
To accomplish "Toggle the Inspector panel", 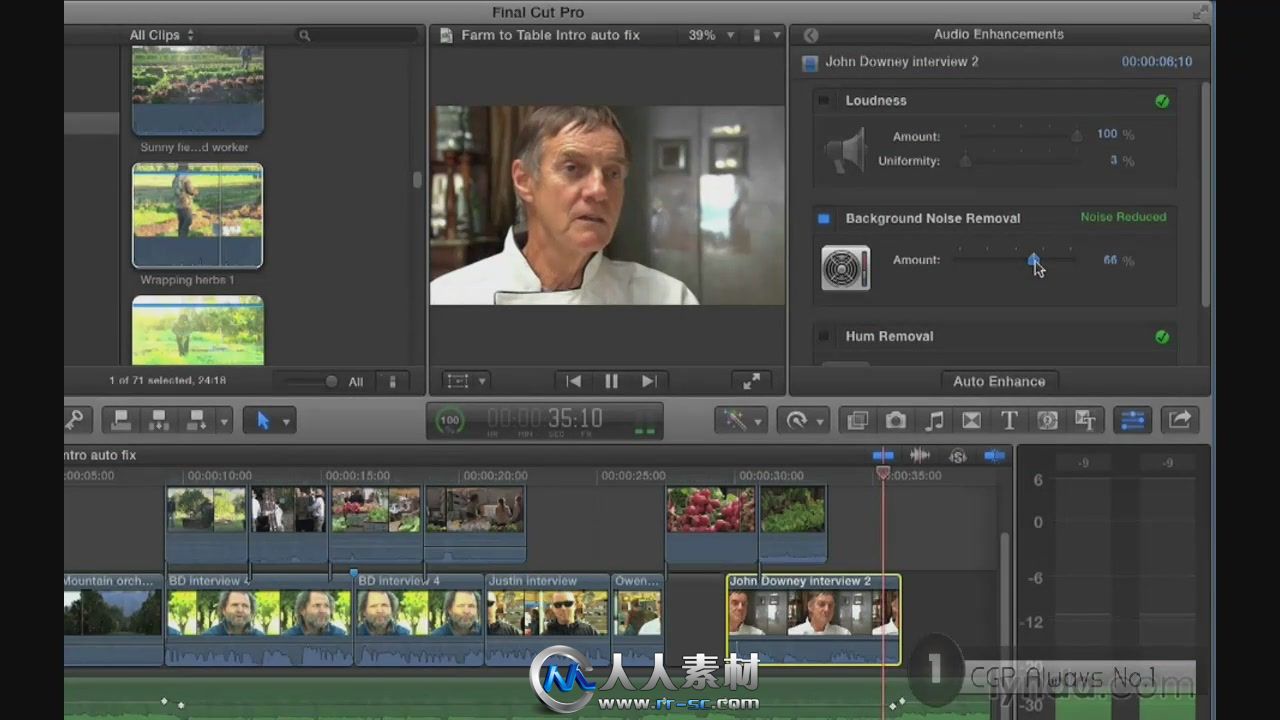I will [1132, 421].
